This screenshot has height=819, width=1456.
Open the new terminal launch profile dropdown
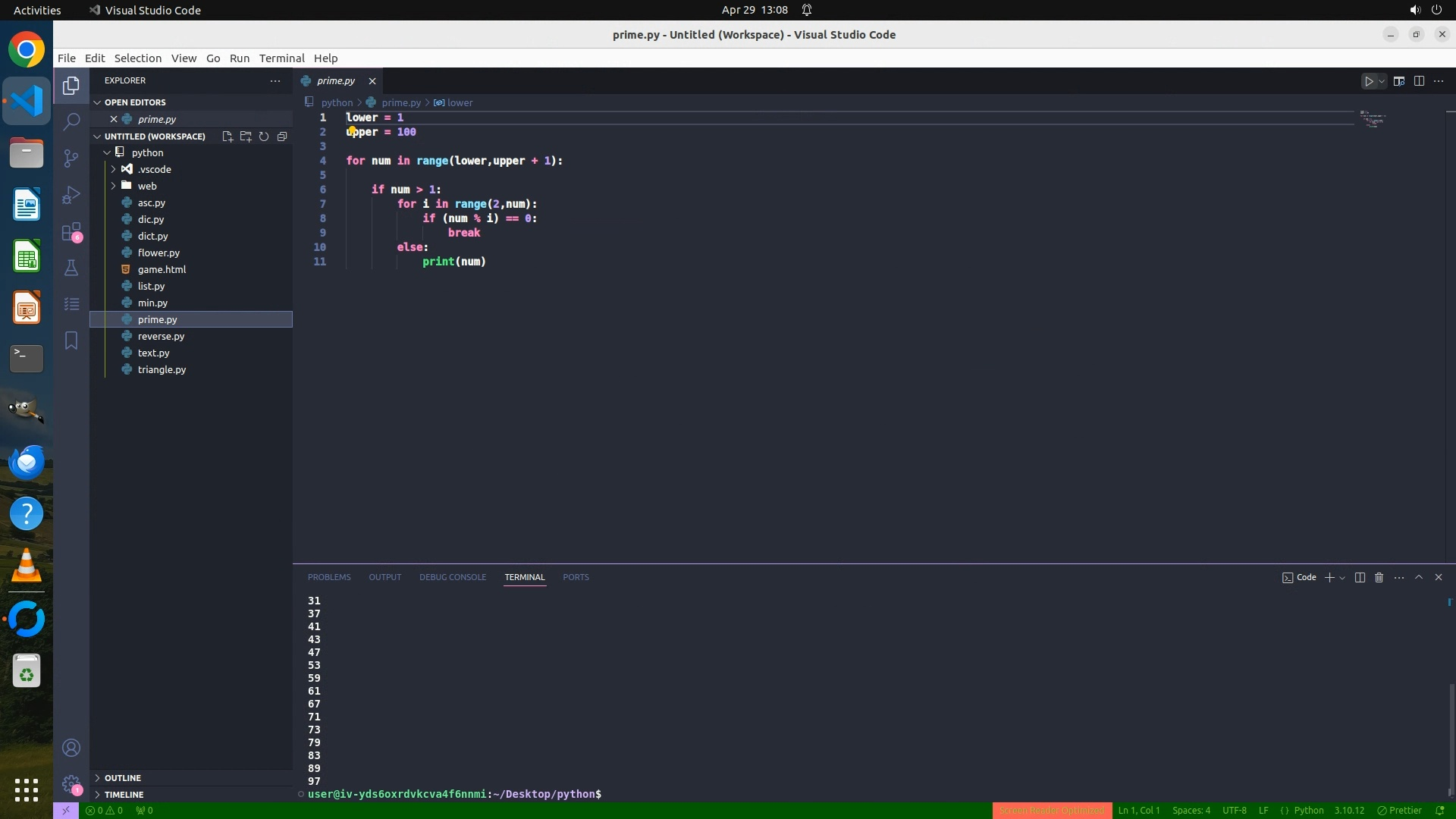pos(1342,578)
